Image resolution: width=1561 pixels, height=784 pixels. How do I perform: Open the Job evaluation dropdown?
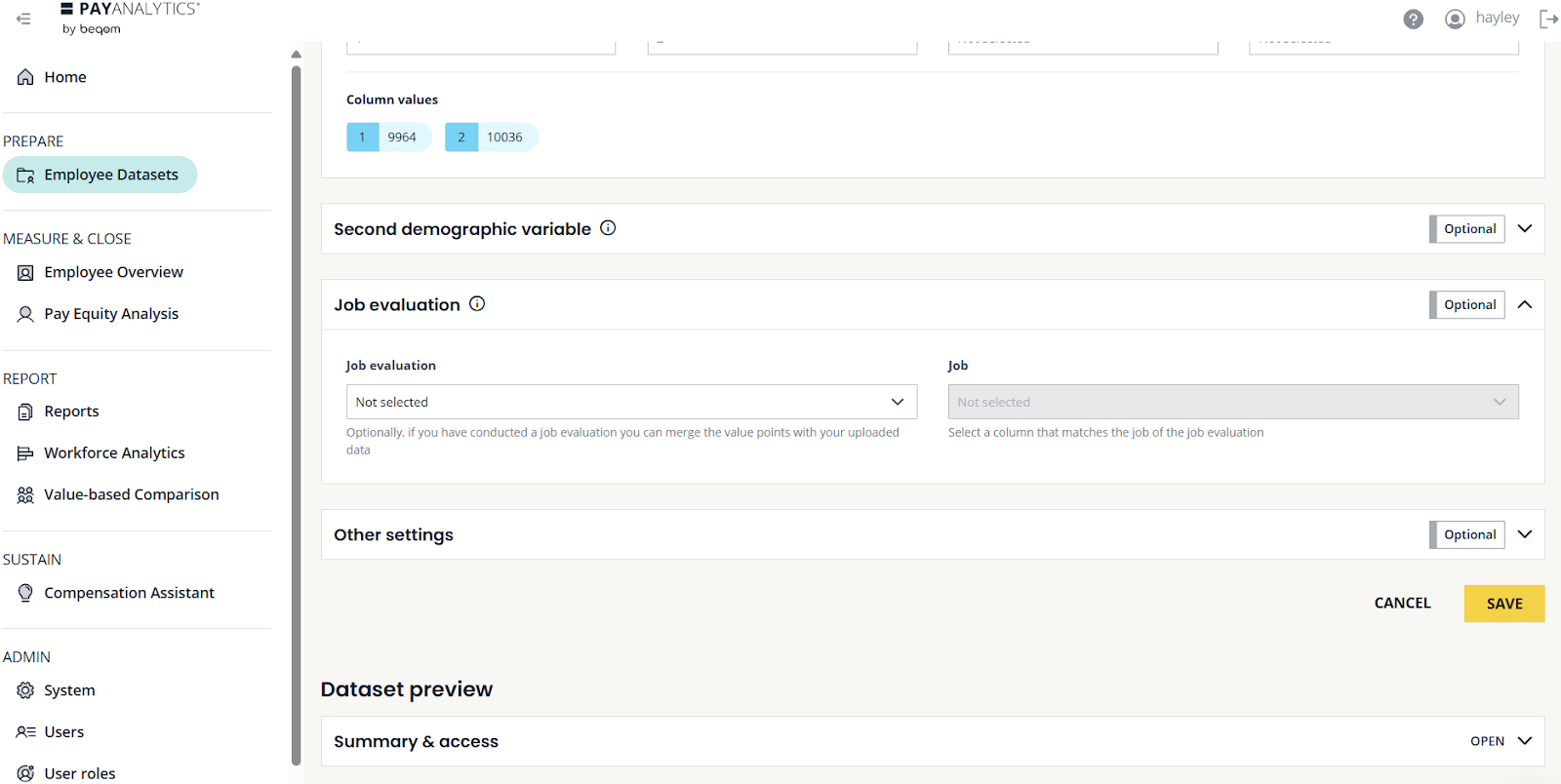(631, 402)
